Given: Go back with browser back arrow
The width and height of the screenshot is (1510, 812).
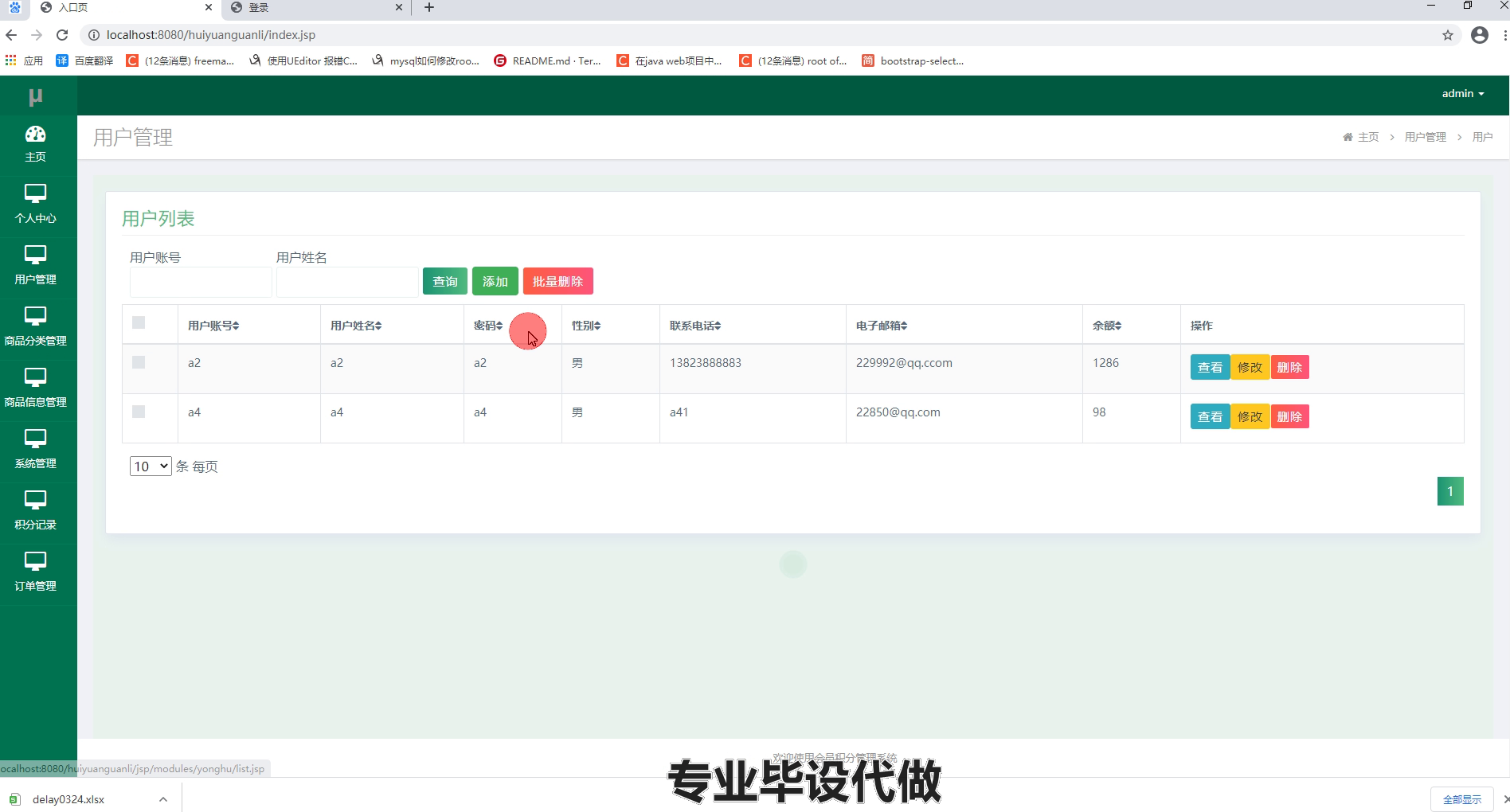Looking at the screenshot, I should [x=11, y=35].
